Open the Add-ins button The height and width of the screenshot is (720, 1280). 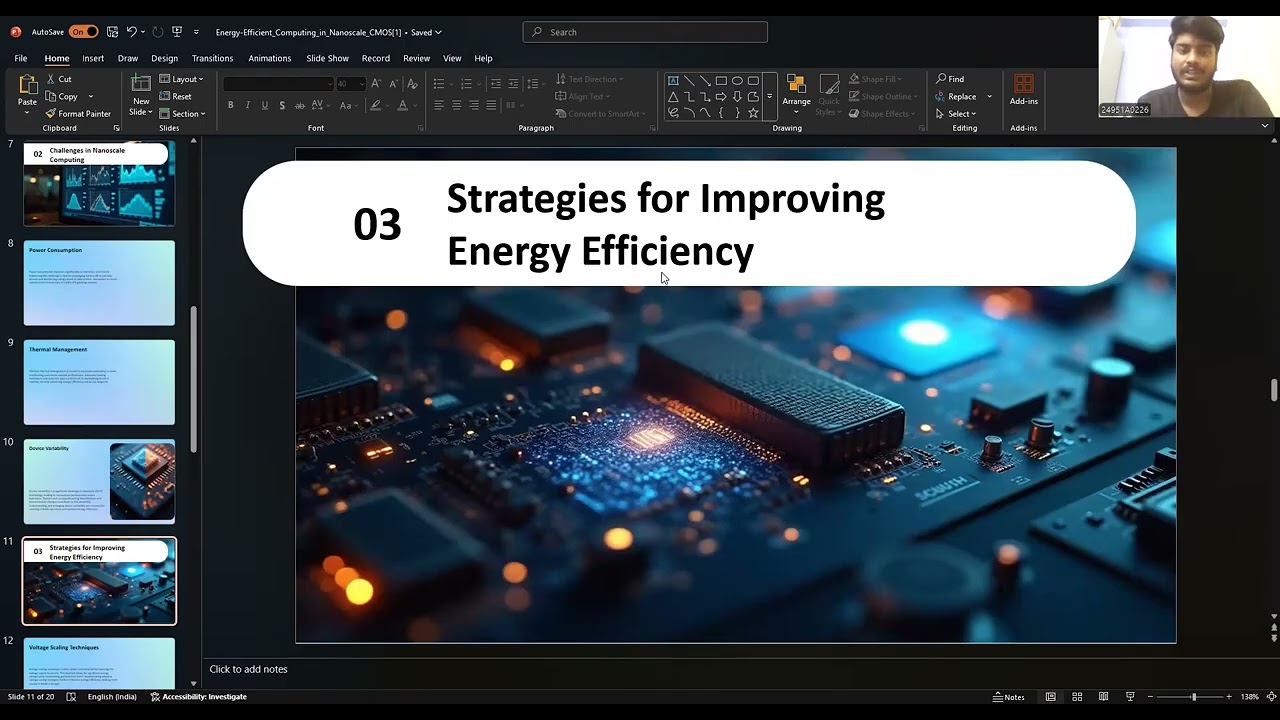(x=1023, y=89)
